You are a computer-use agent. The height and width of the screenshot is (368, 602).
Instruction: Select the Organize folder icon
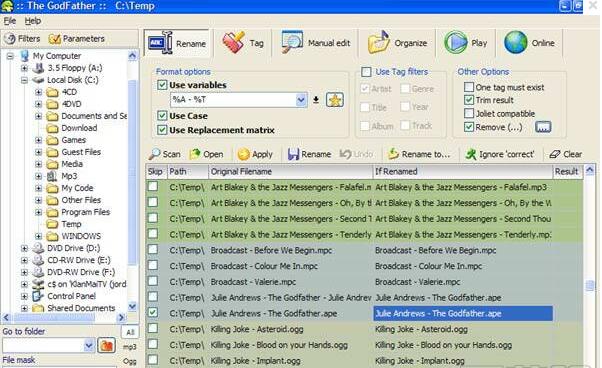[379, 43]
